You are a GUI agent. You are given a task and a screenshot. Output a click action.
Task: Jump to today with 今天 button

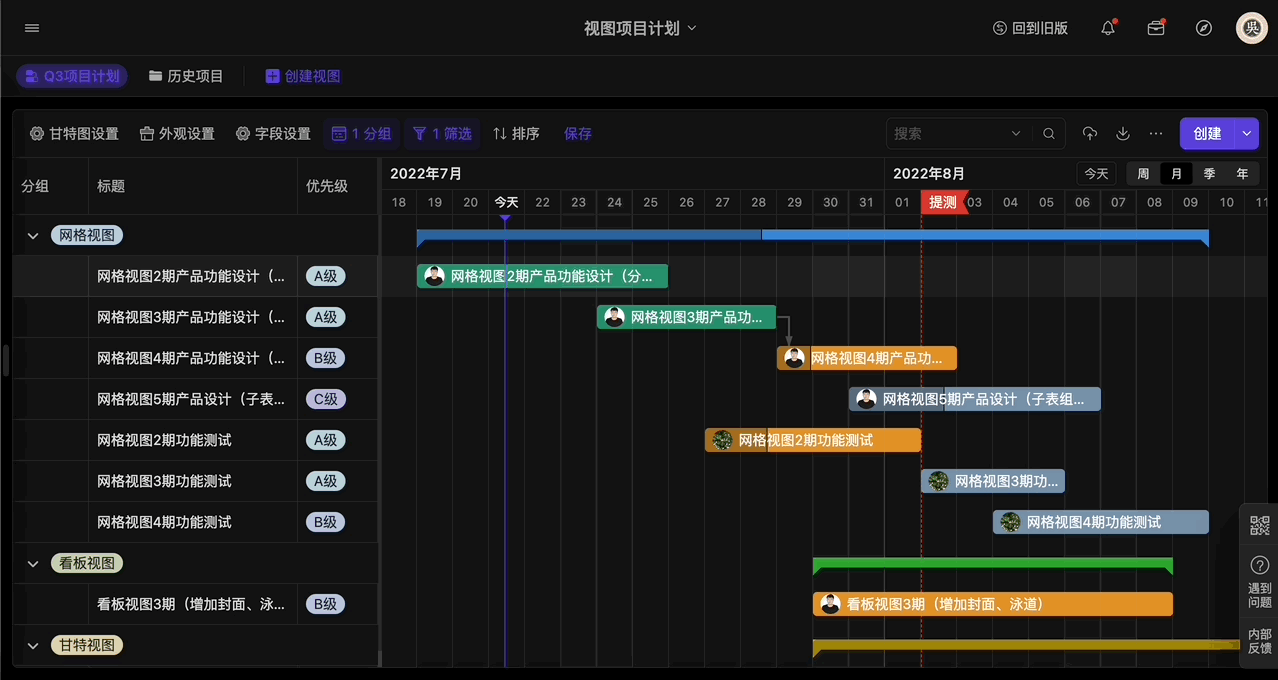[x=1096, y=174]
